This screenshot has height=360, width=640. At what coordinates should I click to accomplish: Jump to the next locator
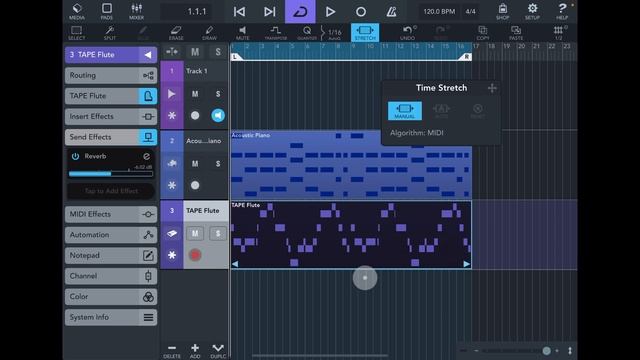point(269,12)
